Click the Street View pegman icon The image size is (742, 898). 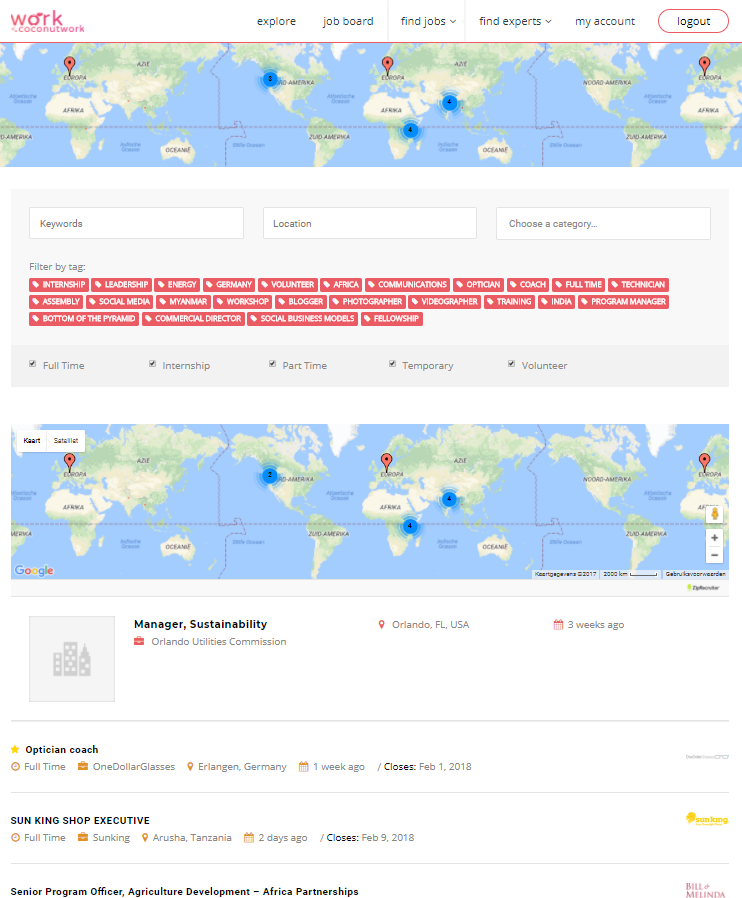[x=715, y=514]
